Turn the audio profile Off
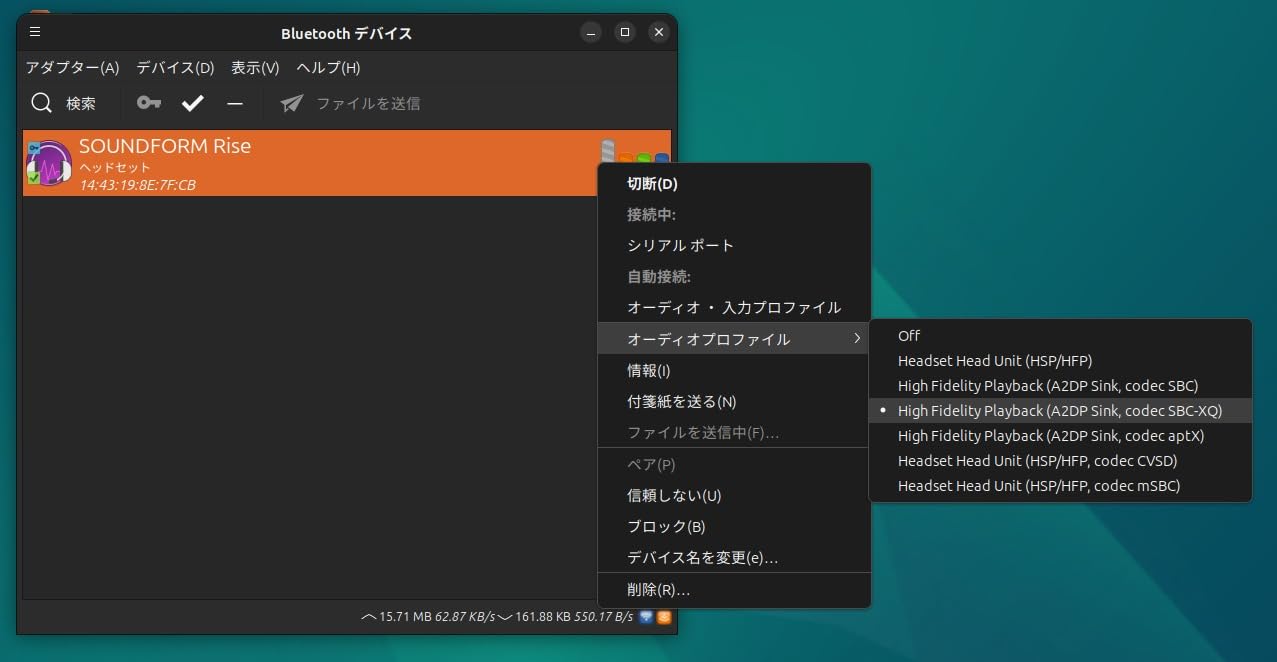Image resolution: width=1277 pixels, height=662 pixels. [908, 335]
